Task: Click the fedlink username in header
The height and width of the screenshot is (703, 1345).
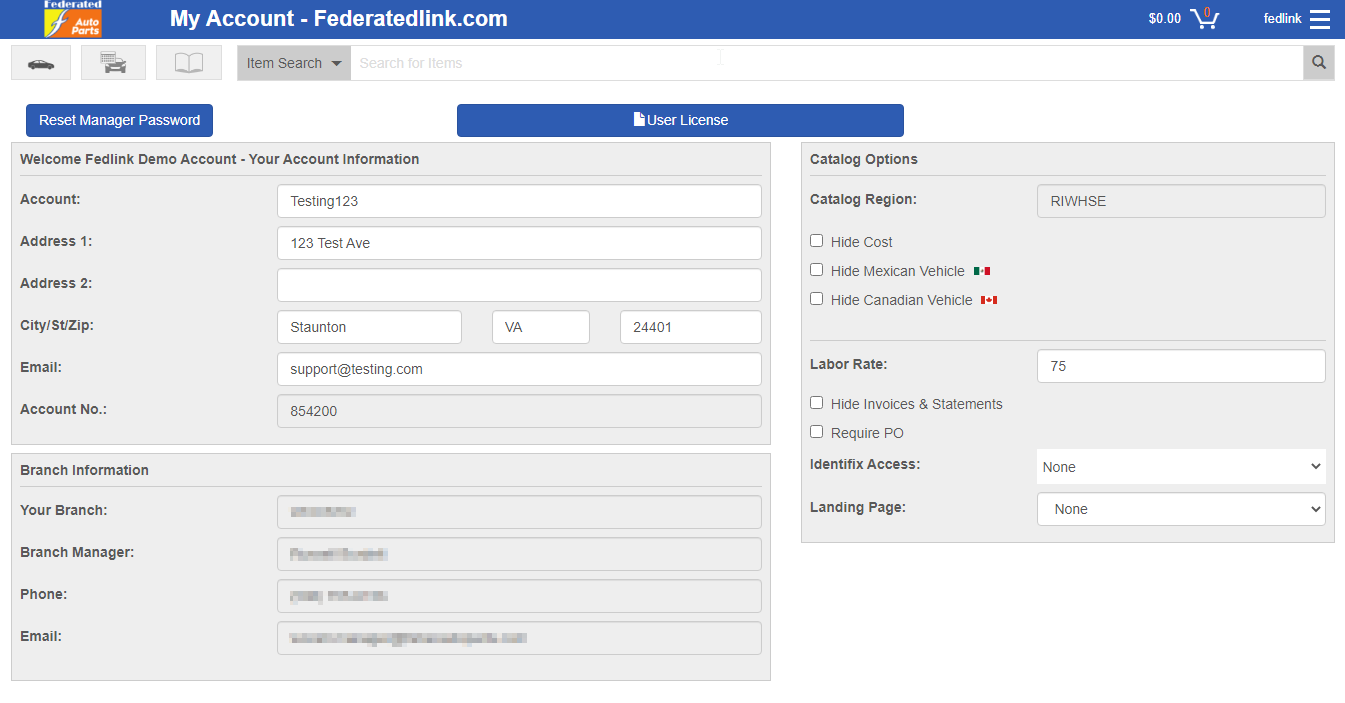Action: click(x=1281, y=19)
